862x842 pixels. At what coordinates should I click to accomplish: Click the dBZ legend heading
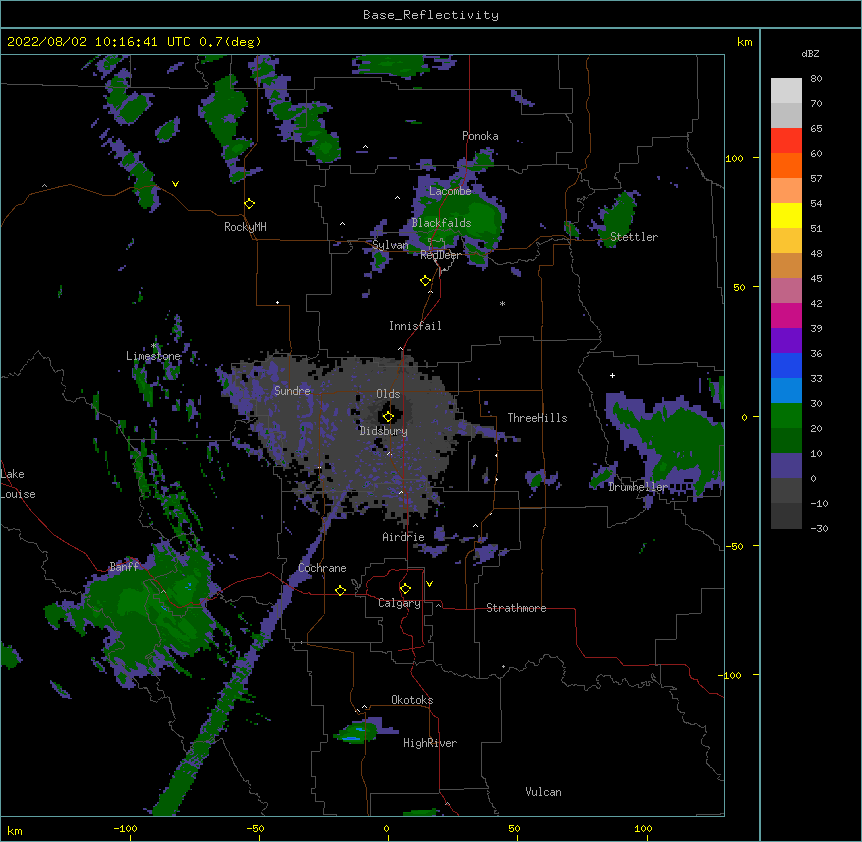810,54
